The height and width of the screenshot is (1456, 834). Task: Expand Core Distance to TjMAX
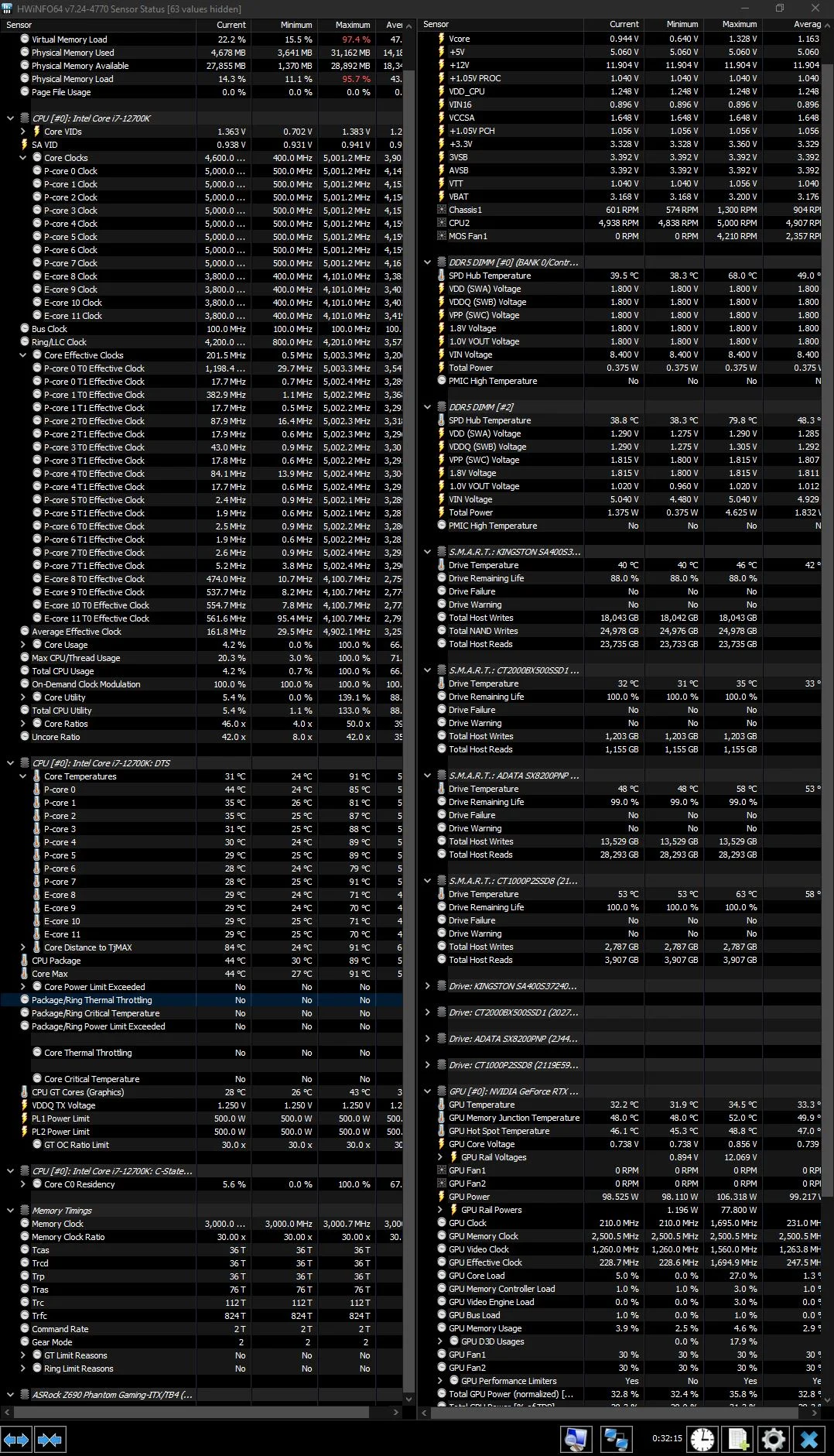[x=23, y=947]
